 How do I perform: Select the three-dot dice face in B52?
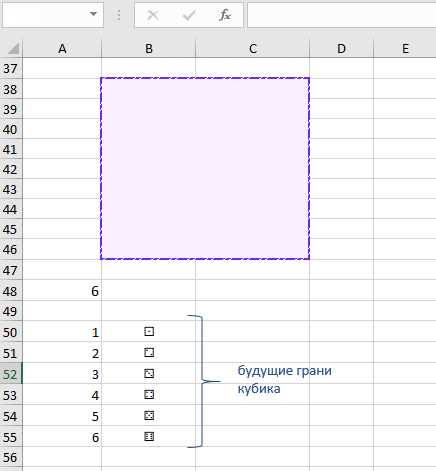tap(149, 374)
